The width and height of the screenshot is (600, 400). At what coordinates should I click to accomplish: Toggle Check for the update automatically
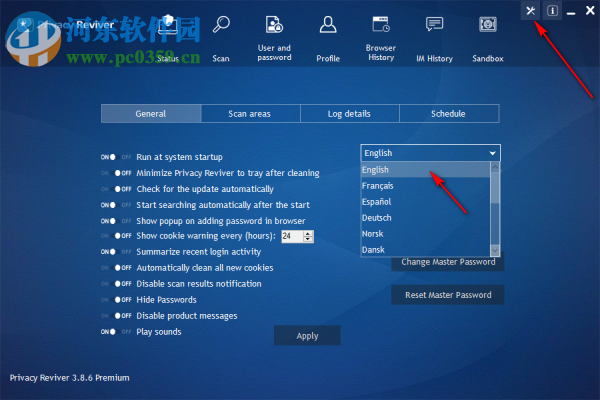116,189
